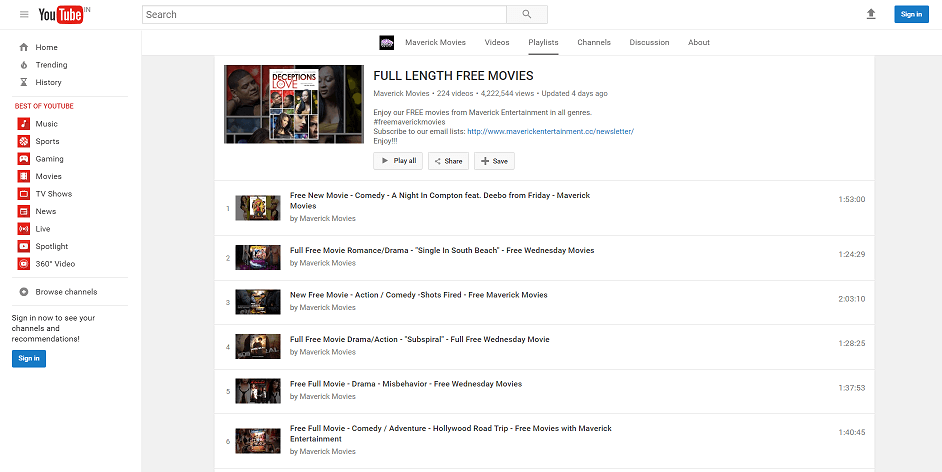The image size is (942, 472).
Task: Click the TV Shows screen icon
Action: [23, 193]
